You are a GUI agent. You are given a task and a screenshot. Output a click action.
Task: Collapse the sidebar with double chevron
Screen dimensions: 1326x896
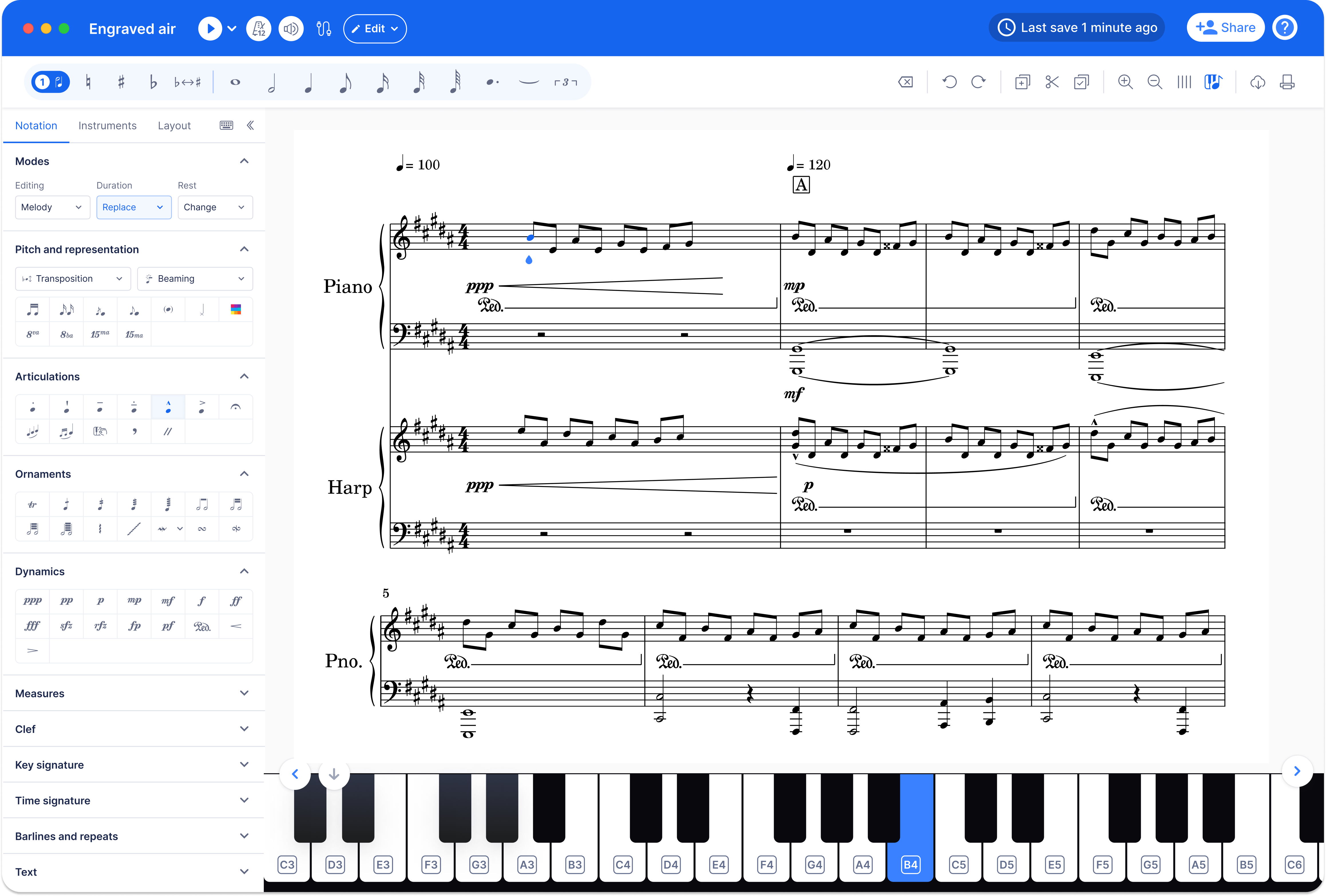pos(250,126)
